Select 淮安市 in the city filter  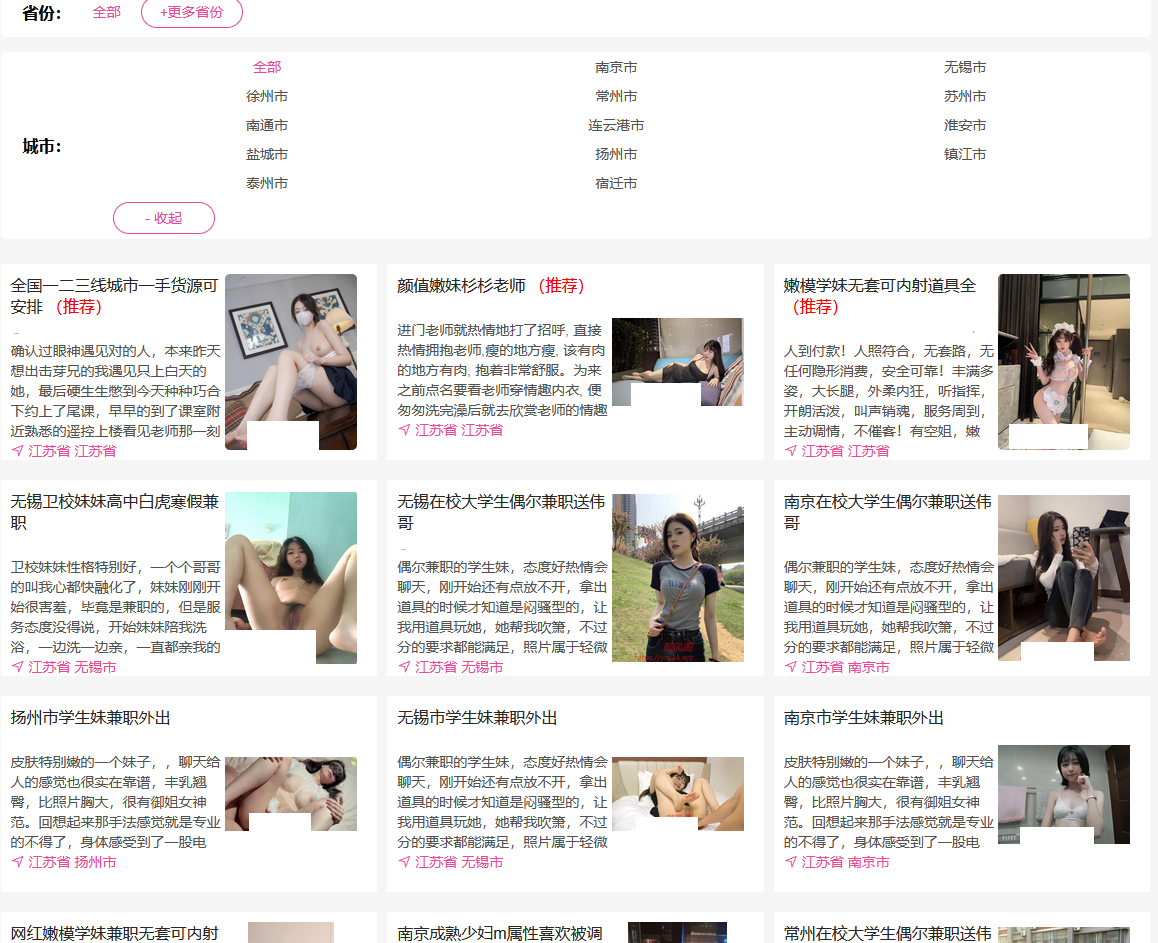click(x=965, y=125)
